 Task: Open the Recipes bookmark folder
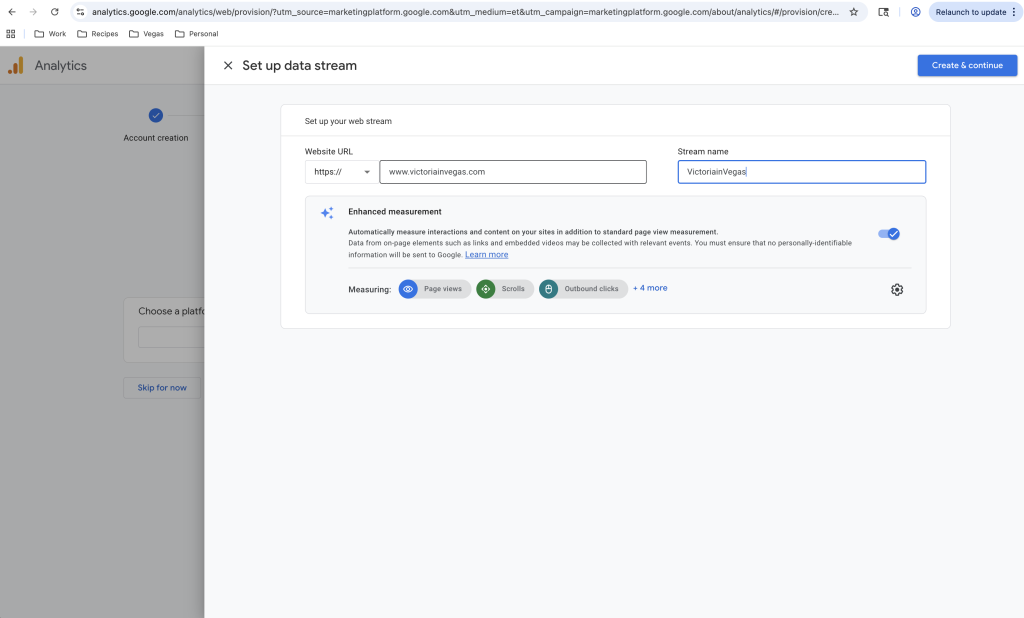(98, 34)
